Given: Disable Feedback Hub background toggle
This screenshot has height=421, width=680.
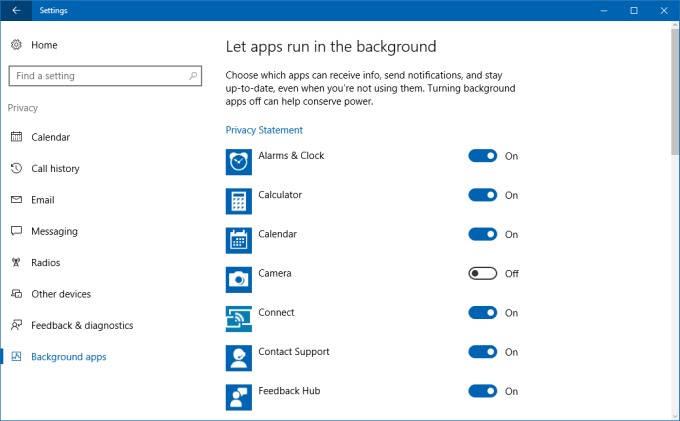Looking at the screenshot, I should pyautogui.click(x=483, y=391).
